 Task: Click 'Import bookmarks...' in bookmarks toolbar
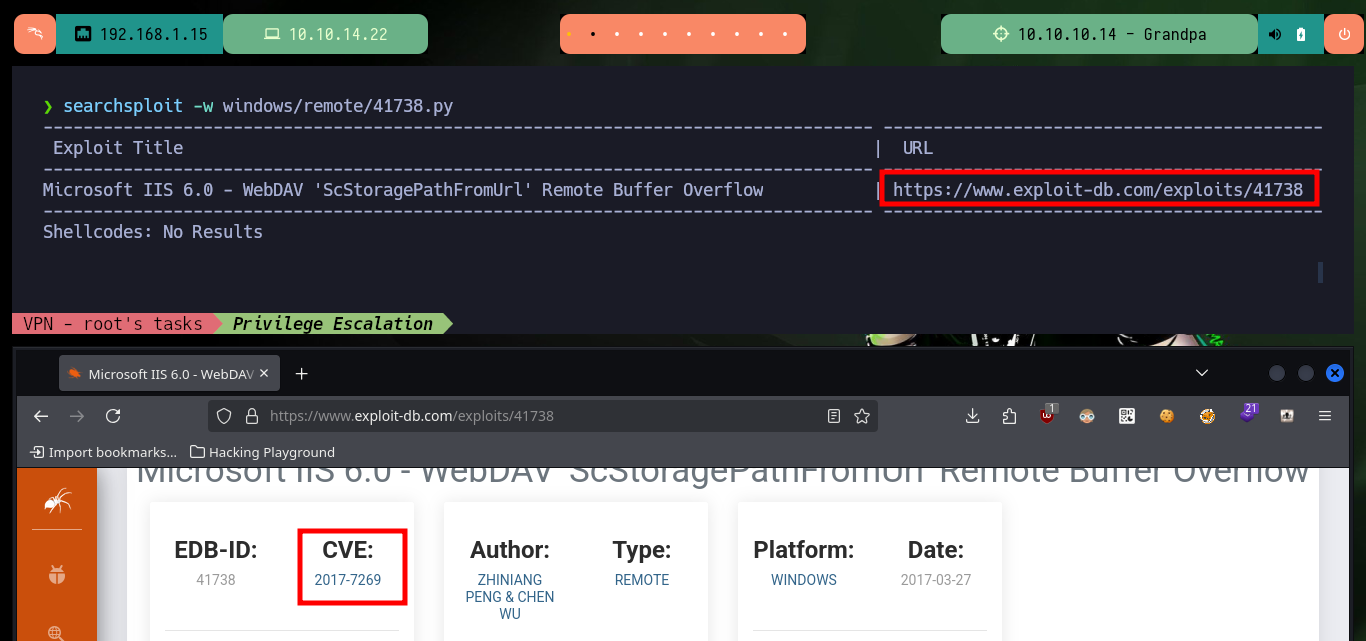[x=104, y=452]
